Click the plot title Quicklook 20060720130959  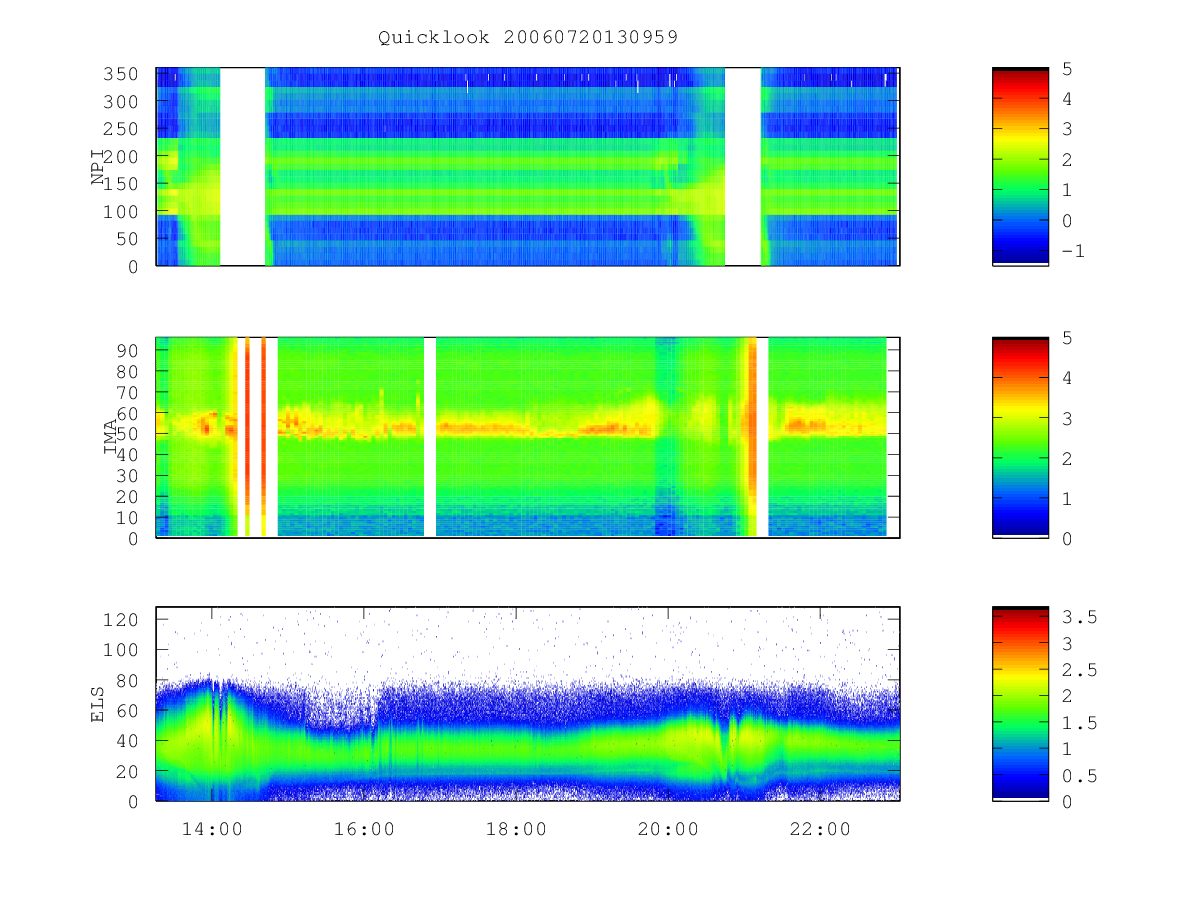pos(528,38)
